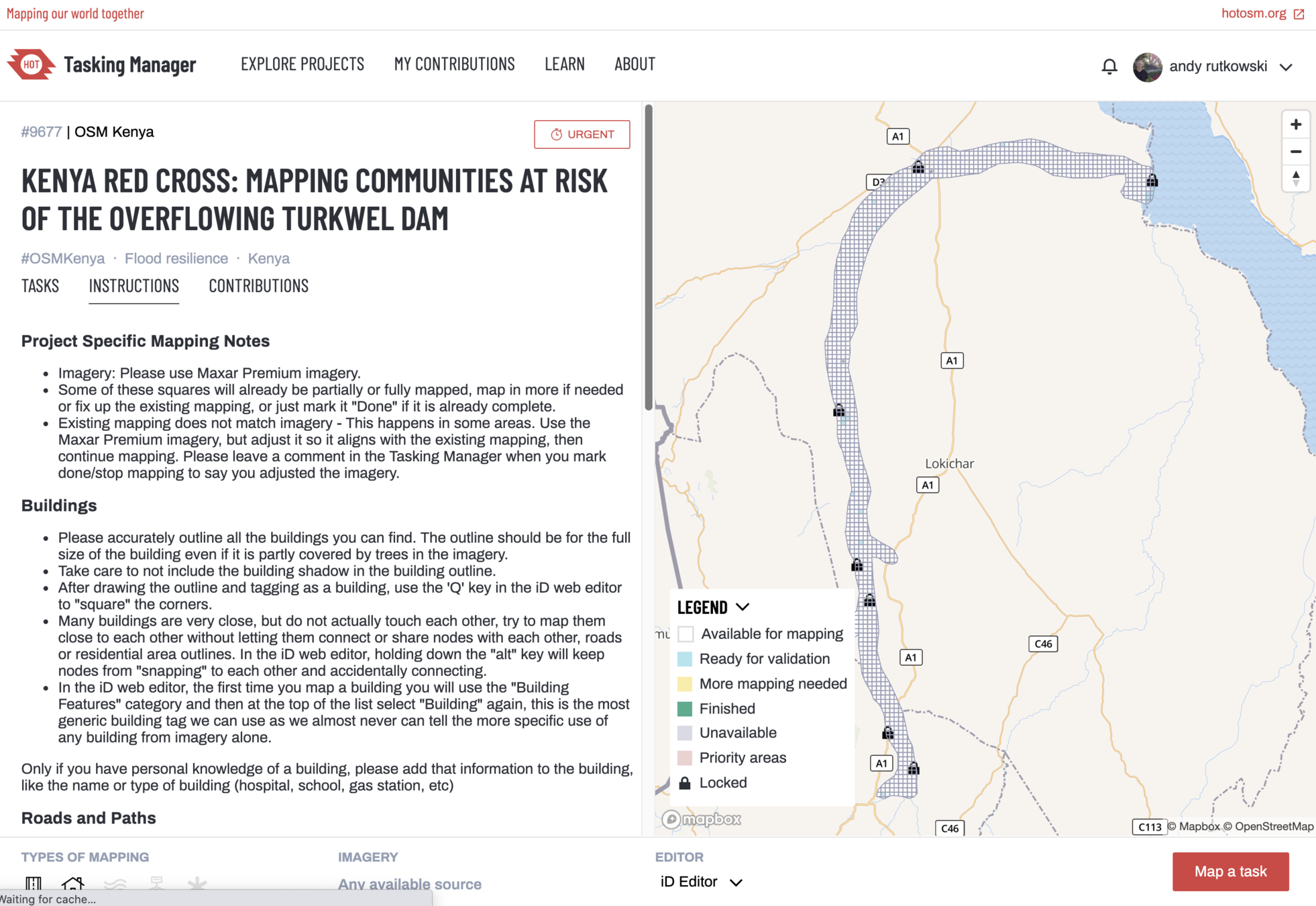The width and height of the screenshot is (1316, 906).
Task: Click the notifications bell icon
Action: click(x=1109, y=66)
